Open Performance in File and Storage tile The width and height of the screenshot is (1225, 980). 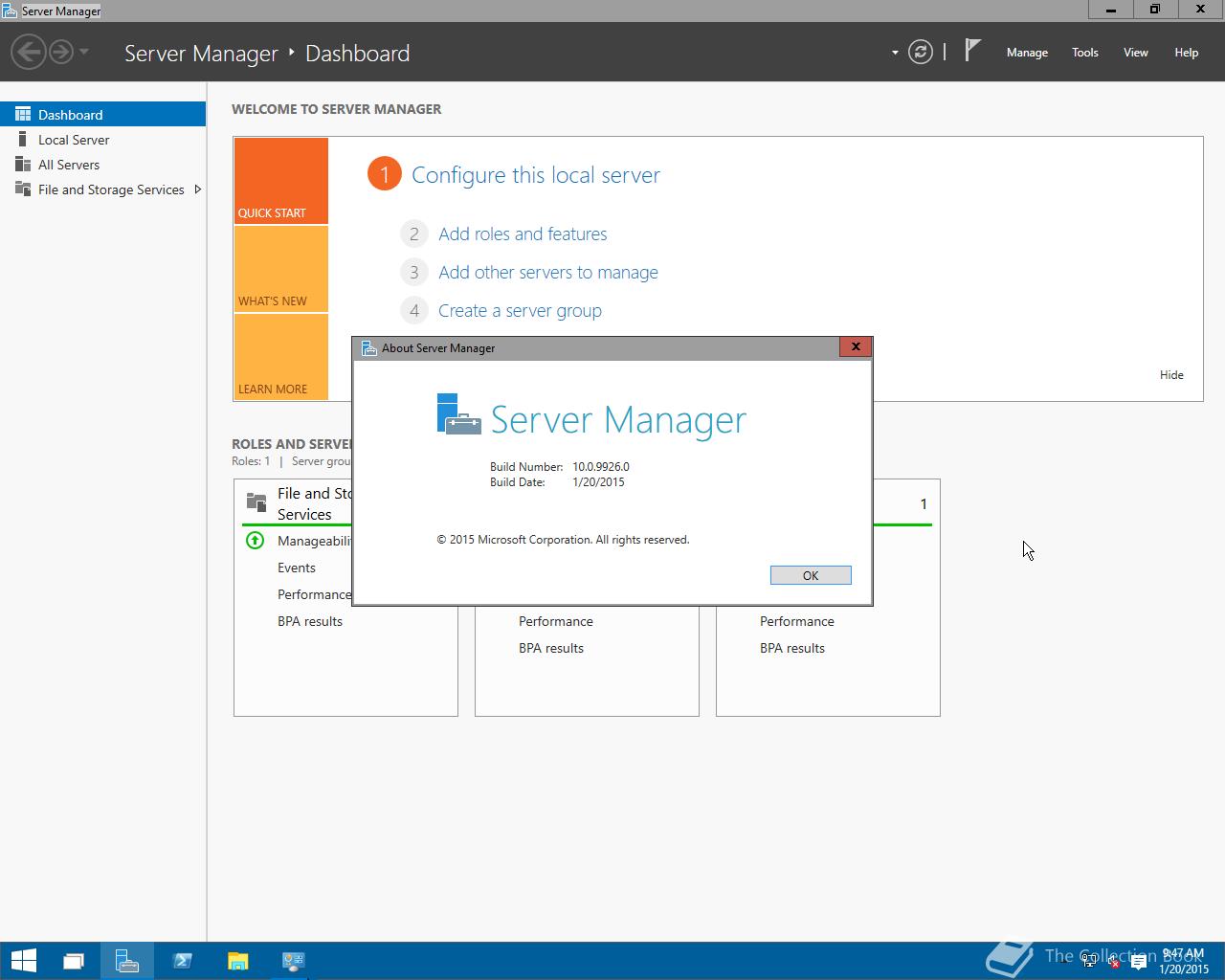click(314, 594)
